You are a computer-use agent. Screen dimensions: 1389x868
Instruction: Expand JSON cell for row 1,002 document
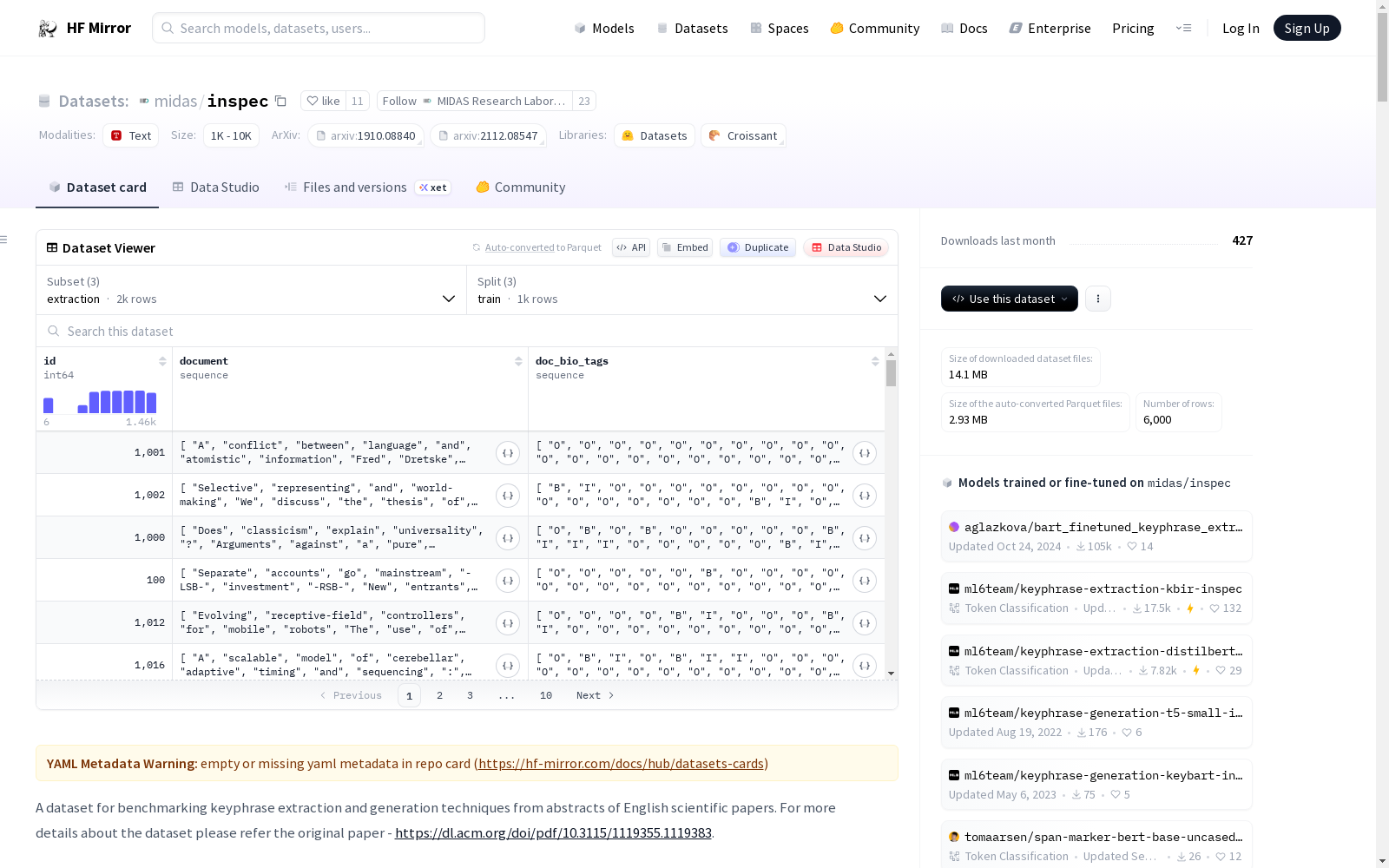tap(508, 496)
